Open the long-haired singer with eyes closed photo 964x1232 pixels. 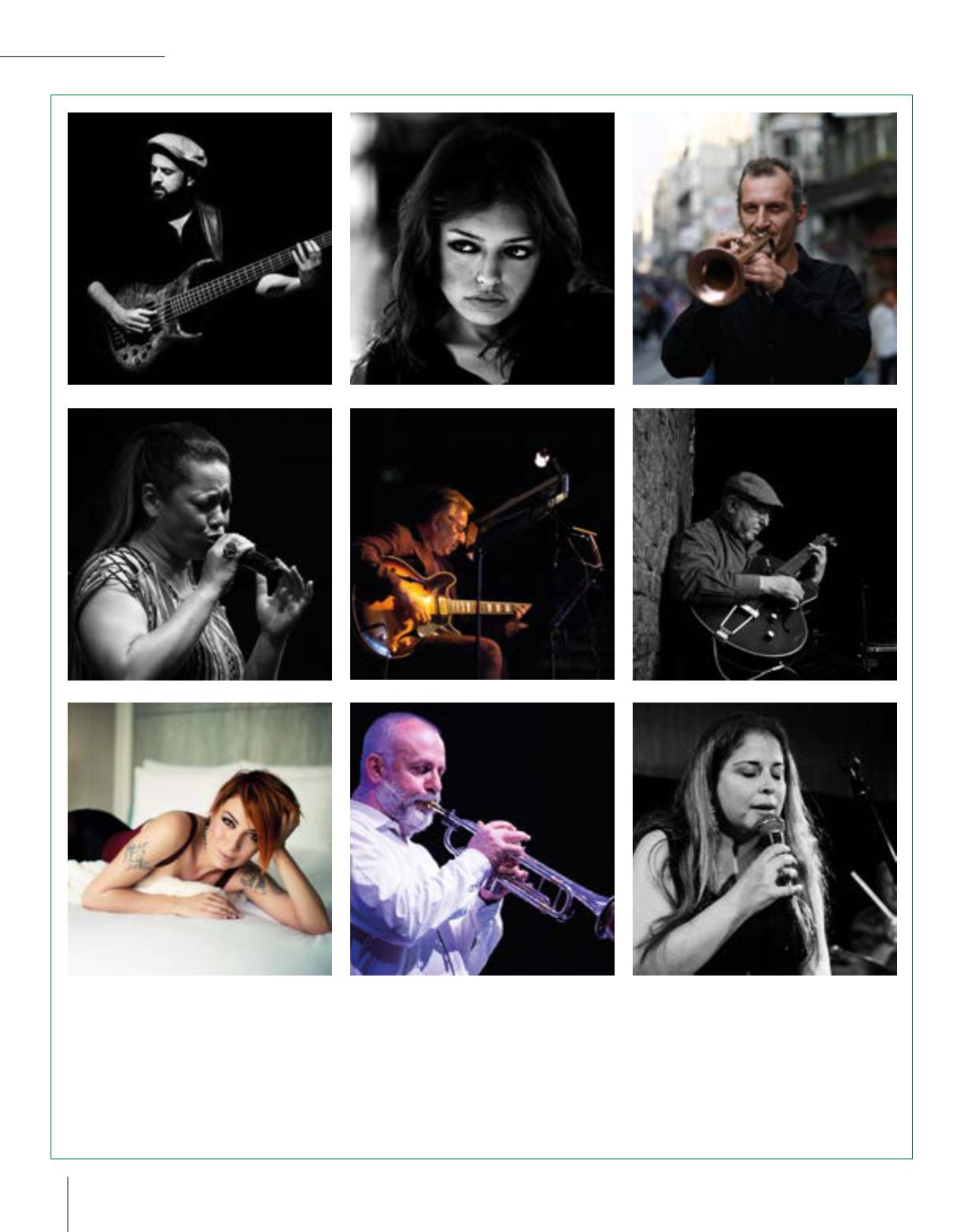coord(765,839)
